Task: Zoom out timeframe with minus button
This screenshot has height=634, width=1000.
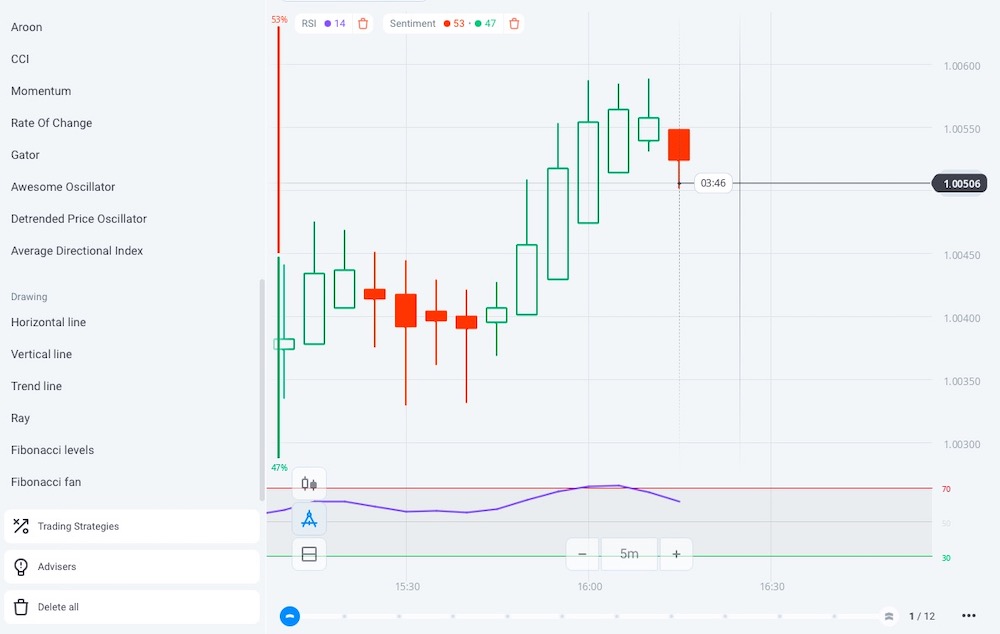Action: point(582,554)
